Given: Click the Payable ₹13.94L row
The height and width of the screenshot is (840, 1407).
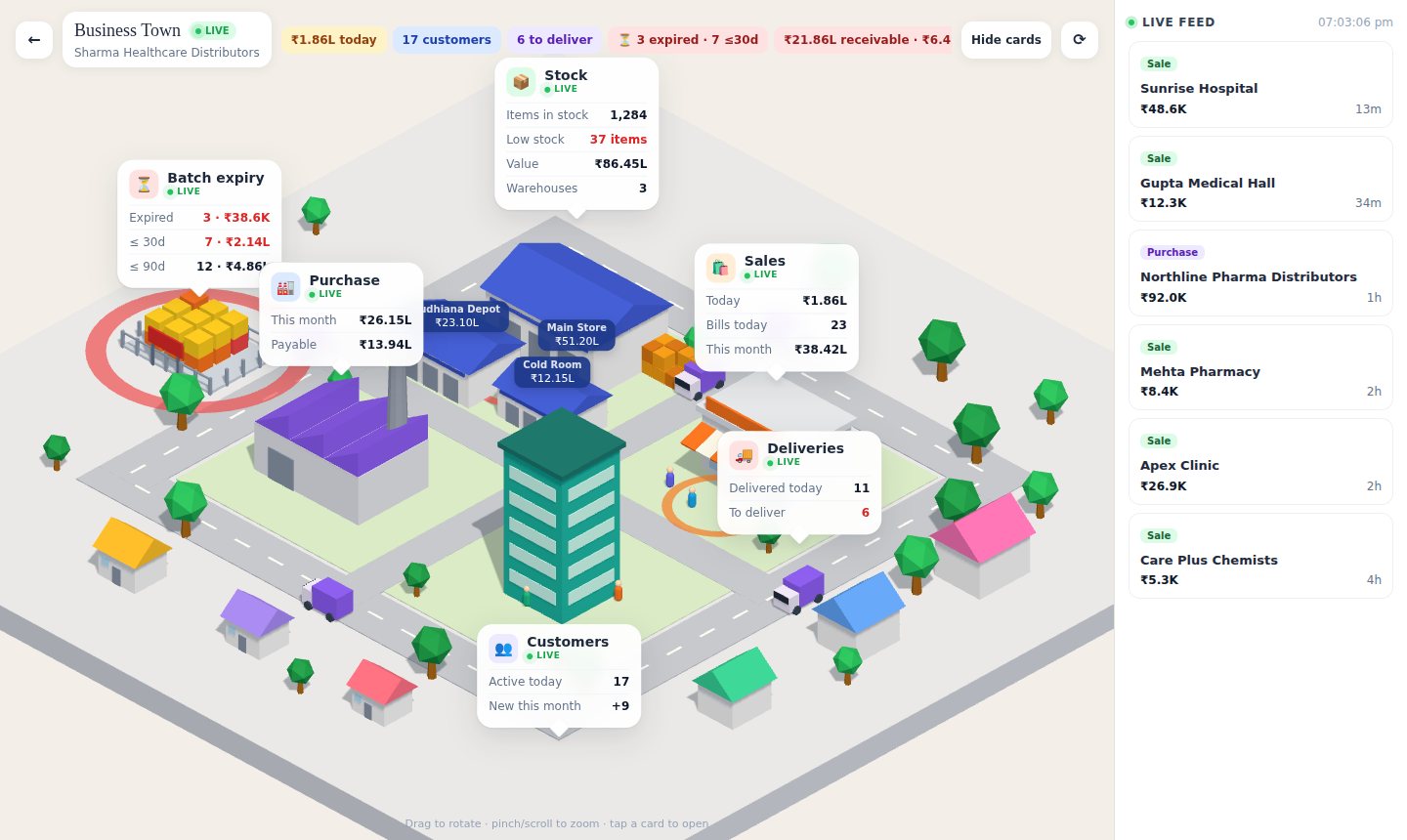Looking at the screenshot, I should pos(341,345).
